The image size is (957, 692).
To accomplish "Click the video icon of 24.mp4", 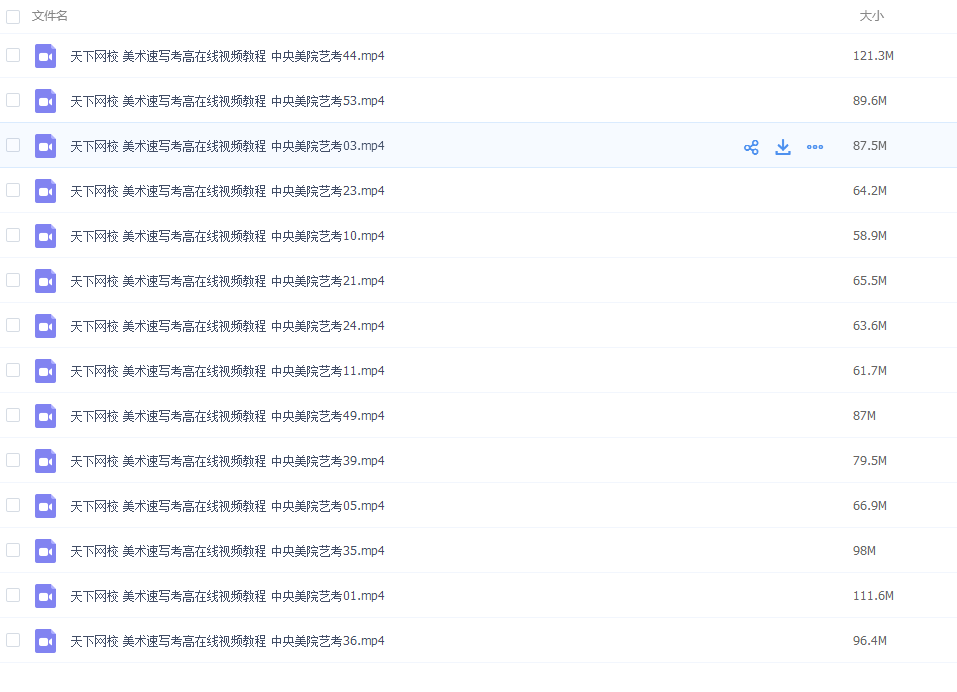I will [45, 326].
